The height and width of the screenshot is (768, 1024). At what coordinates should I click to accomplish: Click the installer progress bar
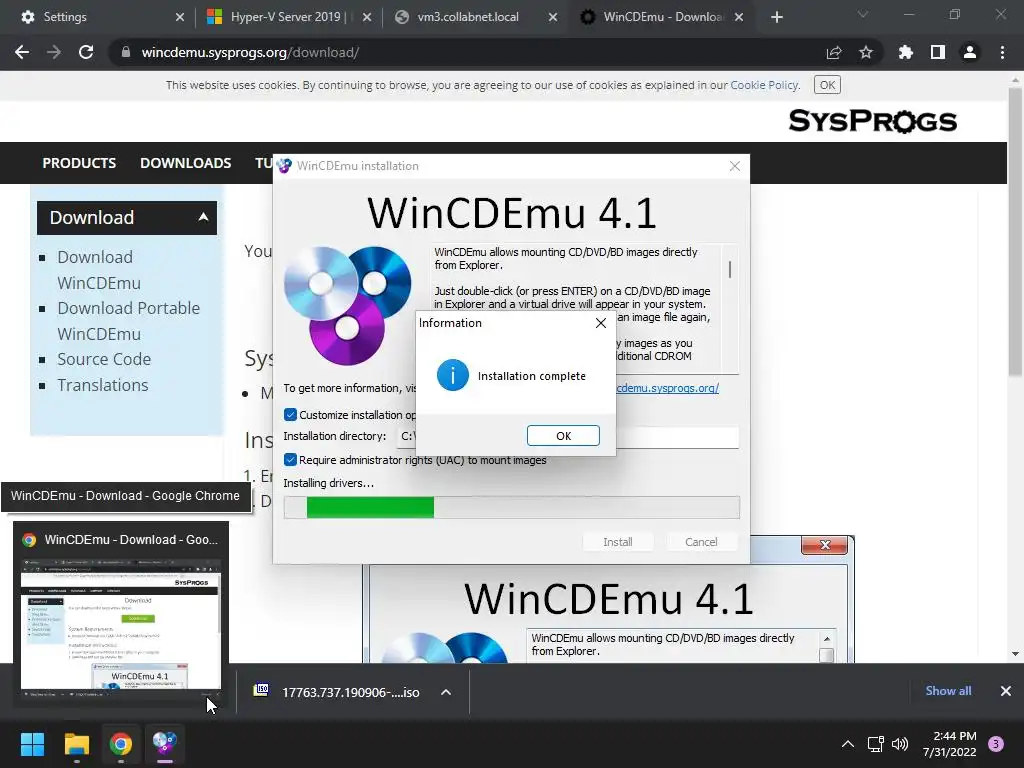point(511,507)
